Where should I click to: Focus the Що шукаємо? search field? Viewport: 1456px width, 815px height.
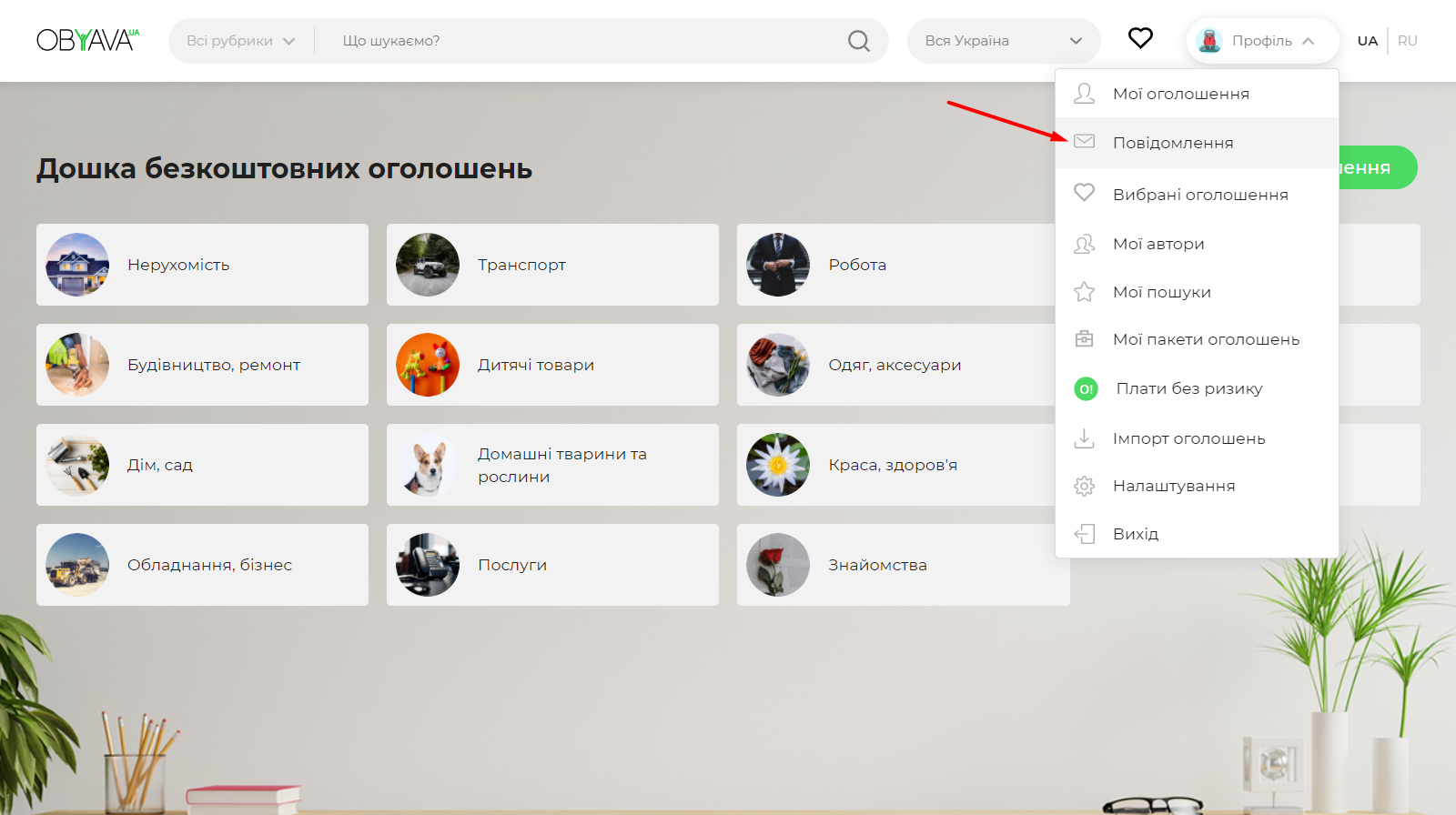pyautogui.click(x=582, y=41)
